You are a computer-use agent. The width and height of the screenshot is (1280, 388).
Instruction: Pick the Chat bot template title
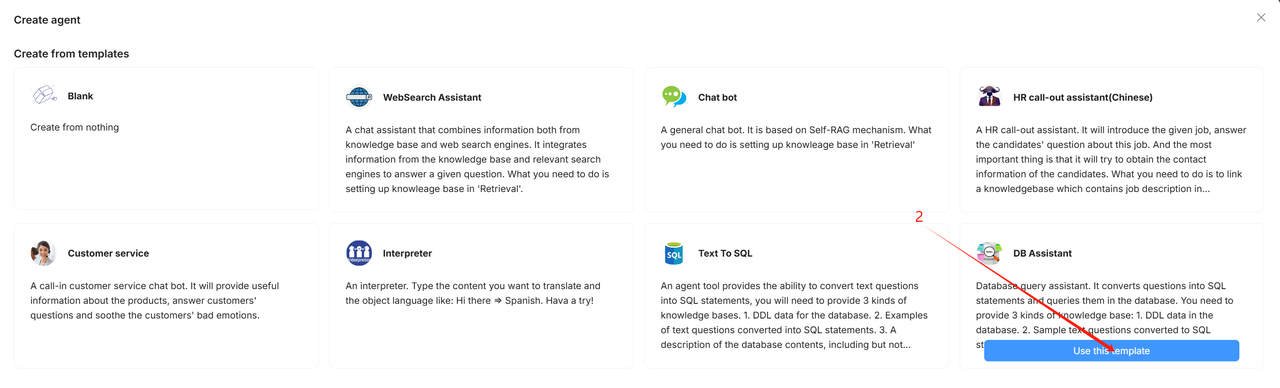tap(718, 97)
